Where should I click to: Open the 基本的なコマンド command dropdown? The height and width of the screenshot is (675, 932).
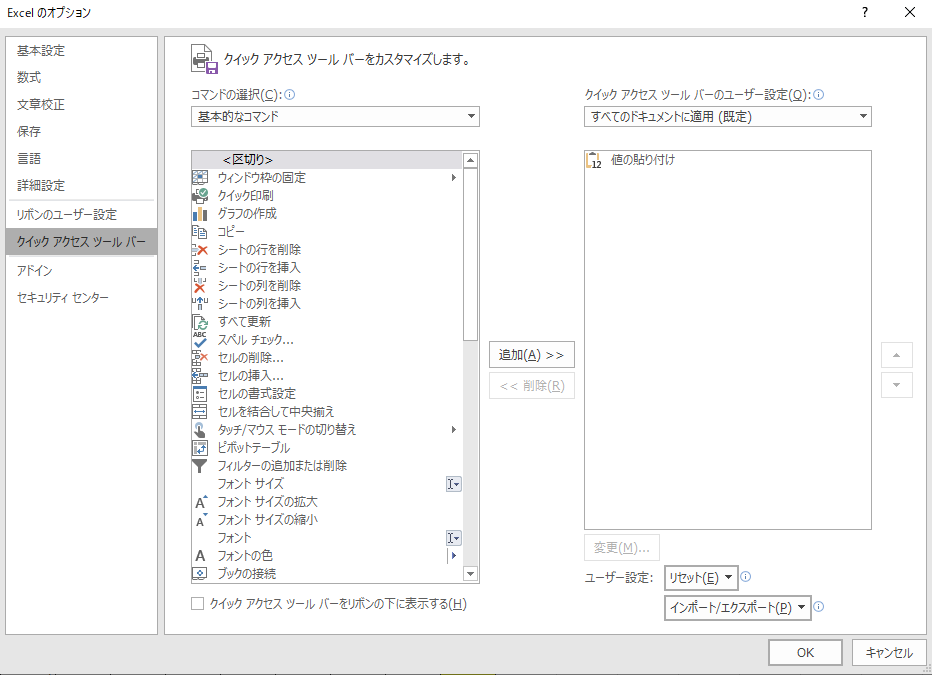point(335,116)
